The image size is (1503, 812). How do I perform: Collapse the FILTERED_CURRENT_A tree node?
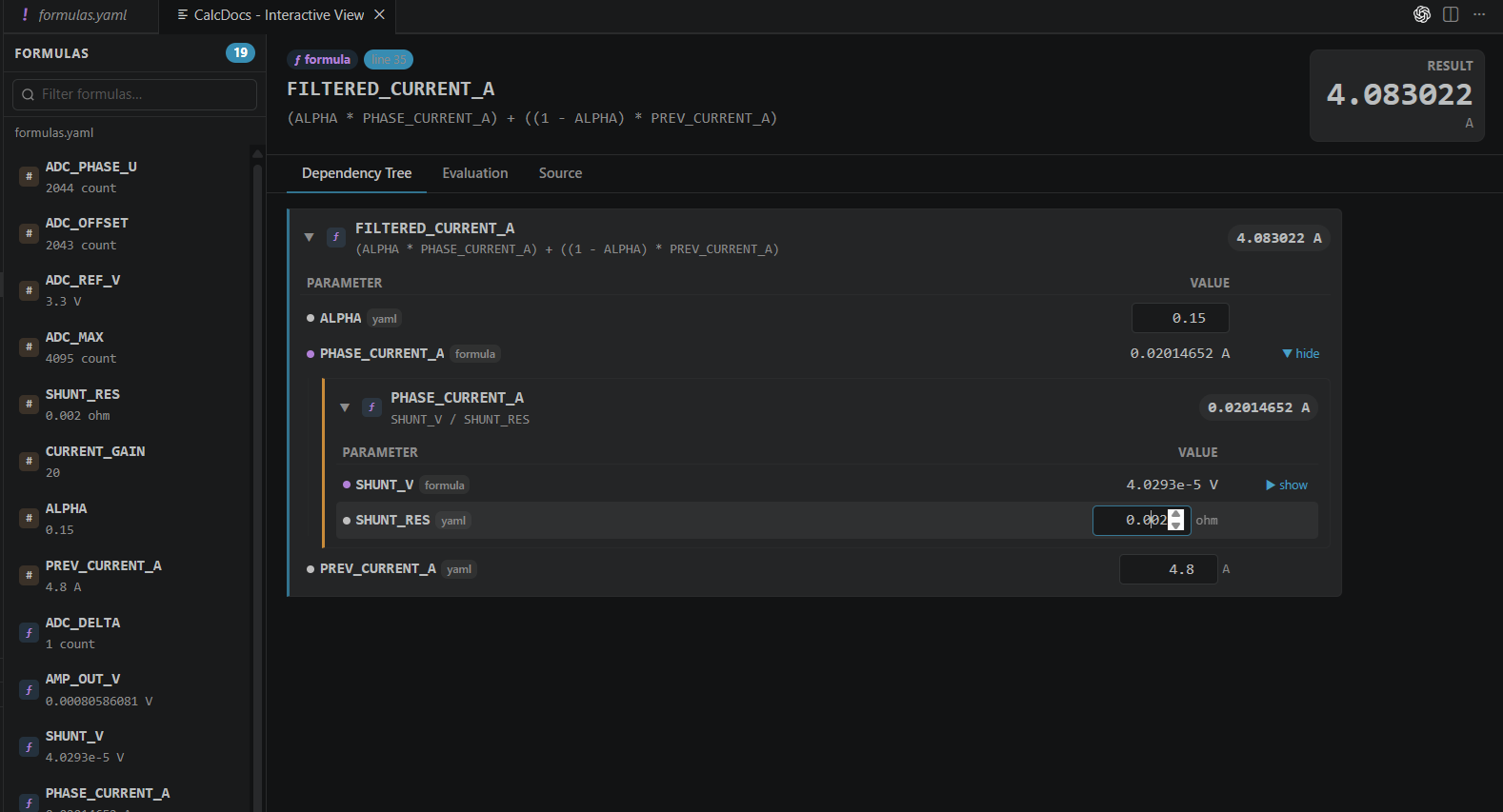309,237
